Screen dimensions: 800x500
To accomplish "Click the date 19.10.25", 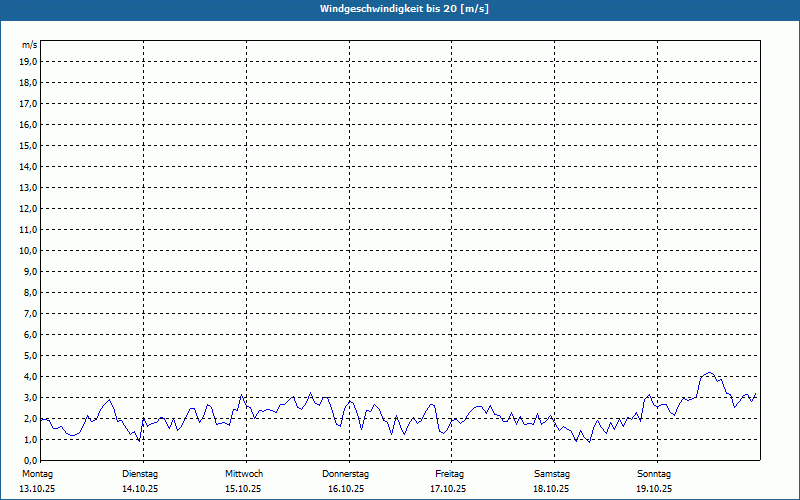I will coord(654,489).
